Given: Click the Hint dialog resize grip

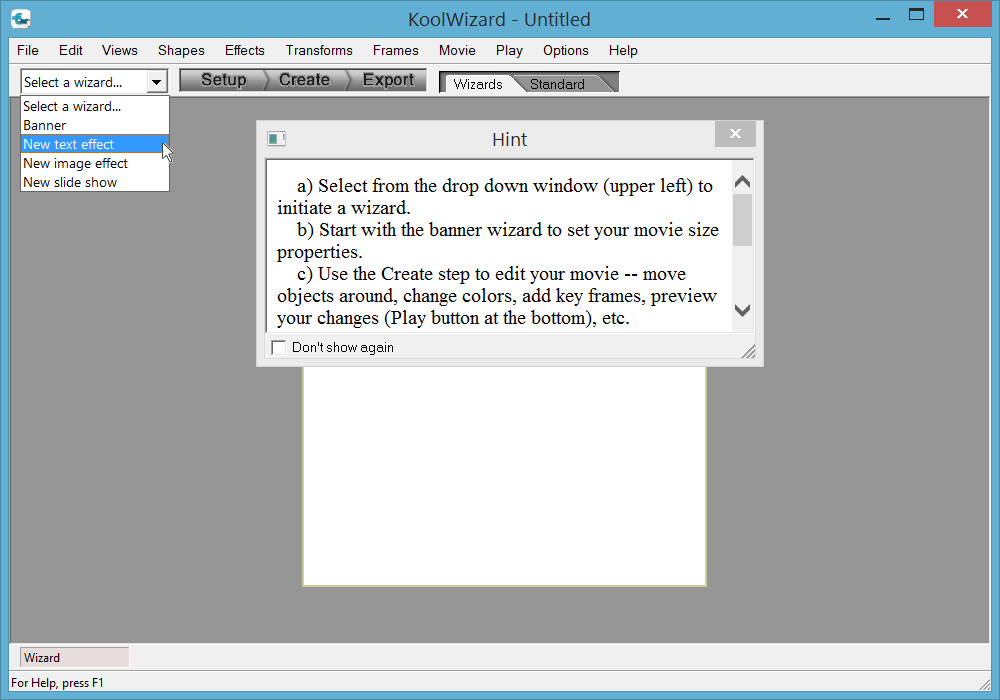Looking at the screenshot, I should 749,351.
